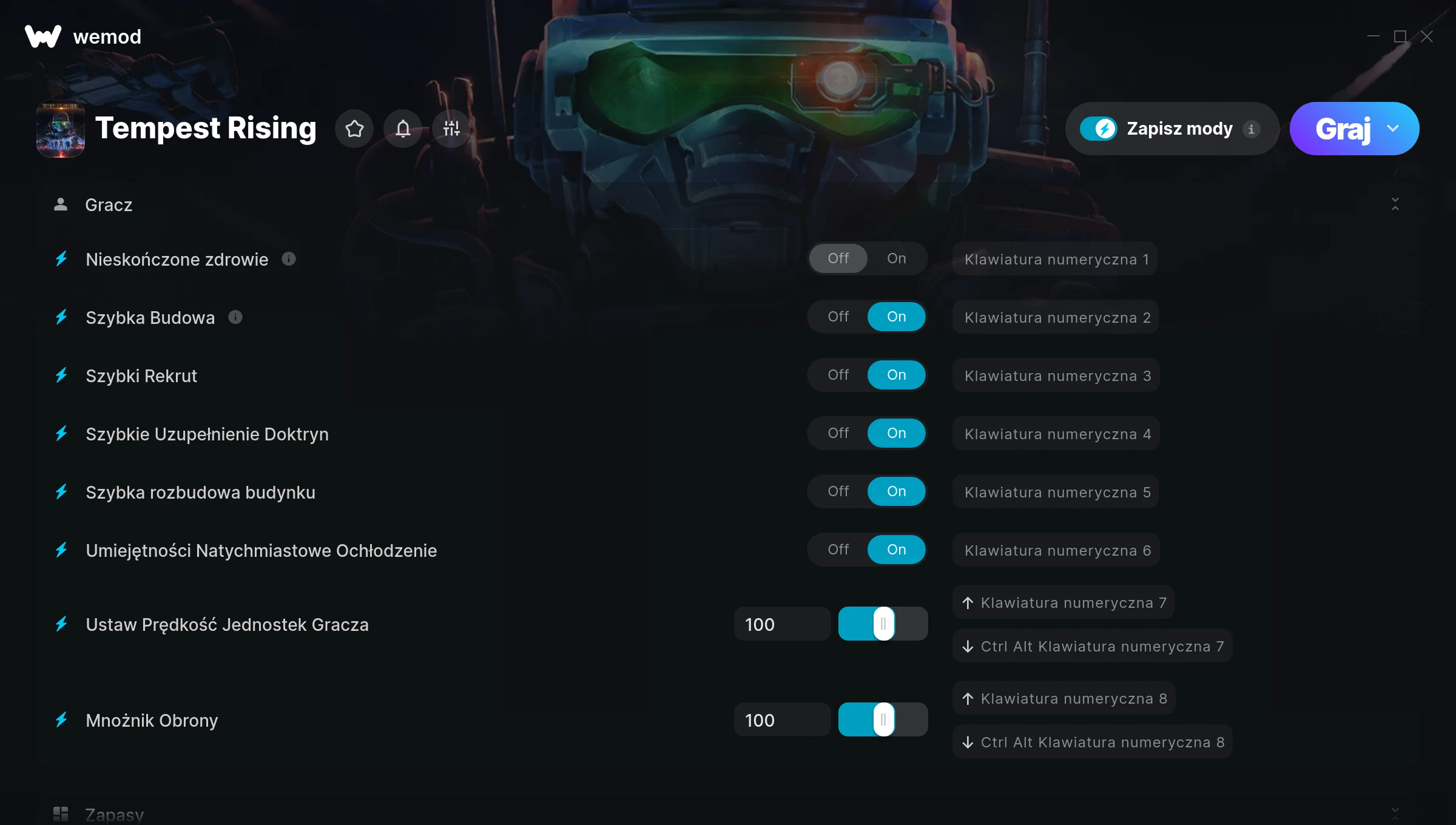
Task: Click the info icon next to Zapisz mody
Action: (x=1251, y=129)
